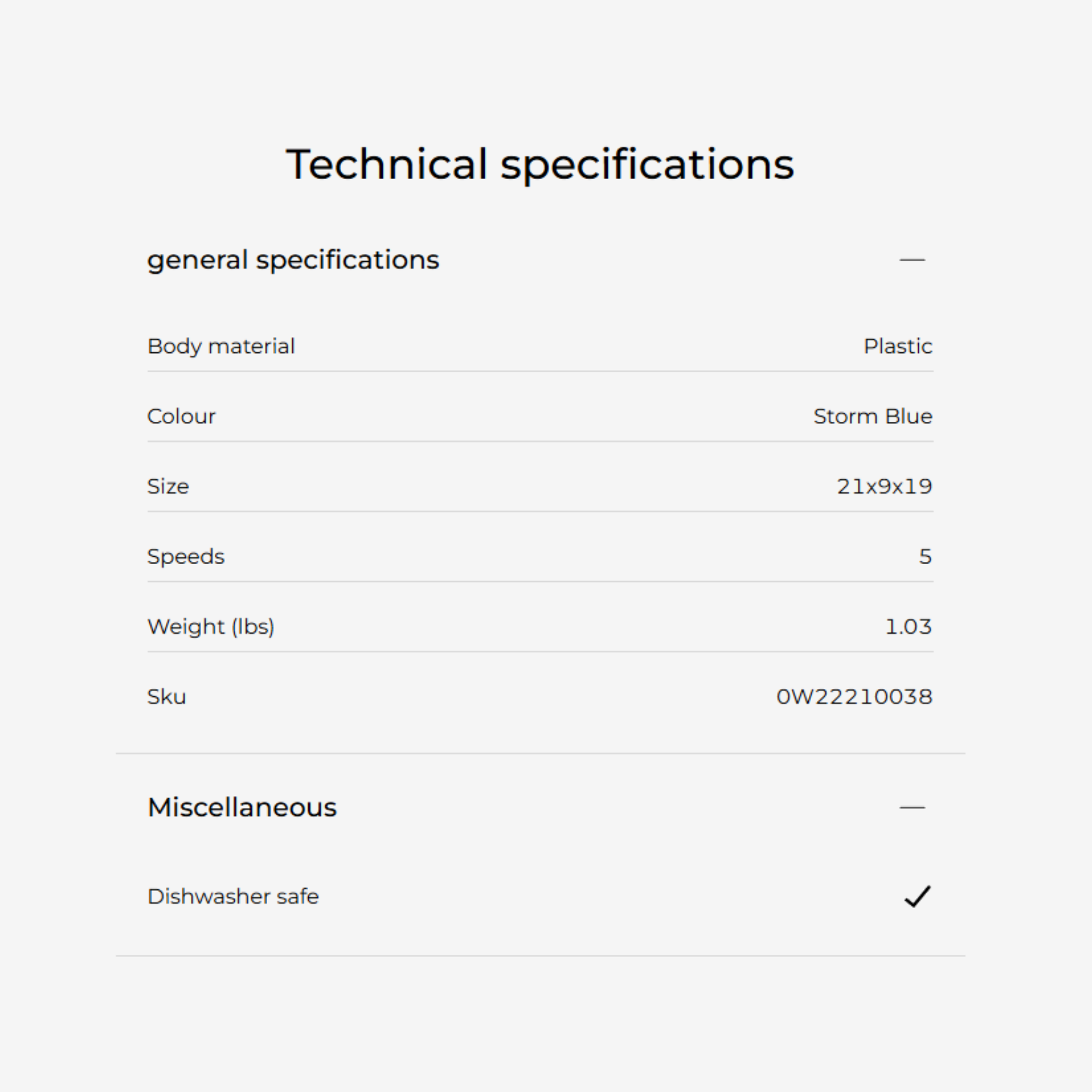Screen dimensions: 1092x1092
Task: Click the word 'specifications' in the page title
Action: (647, 164)
